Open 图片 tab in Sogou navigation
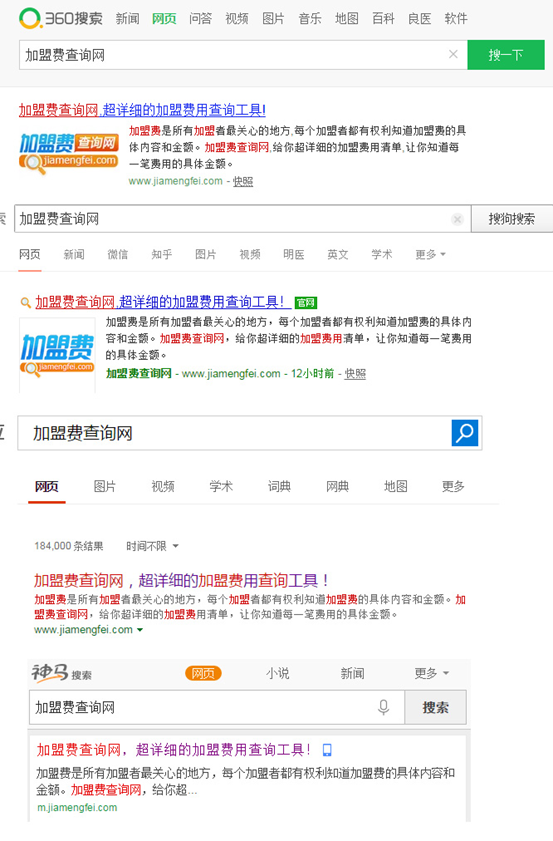Image resolution: width=553 pixels, height=841 pixels. pyautogui.click(x=206, y=254)
